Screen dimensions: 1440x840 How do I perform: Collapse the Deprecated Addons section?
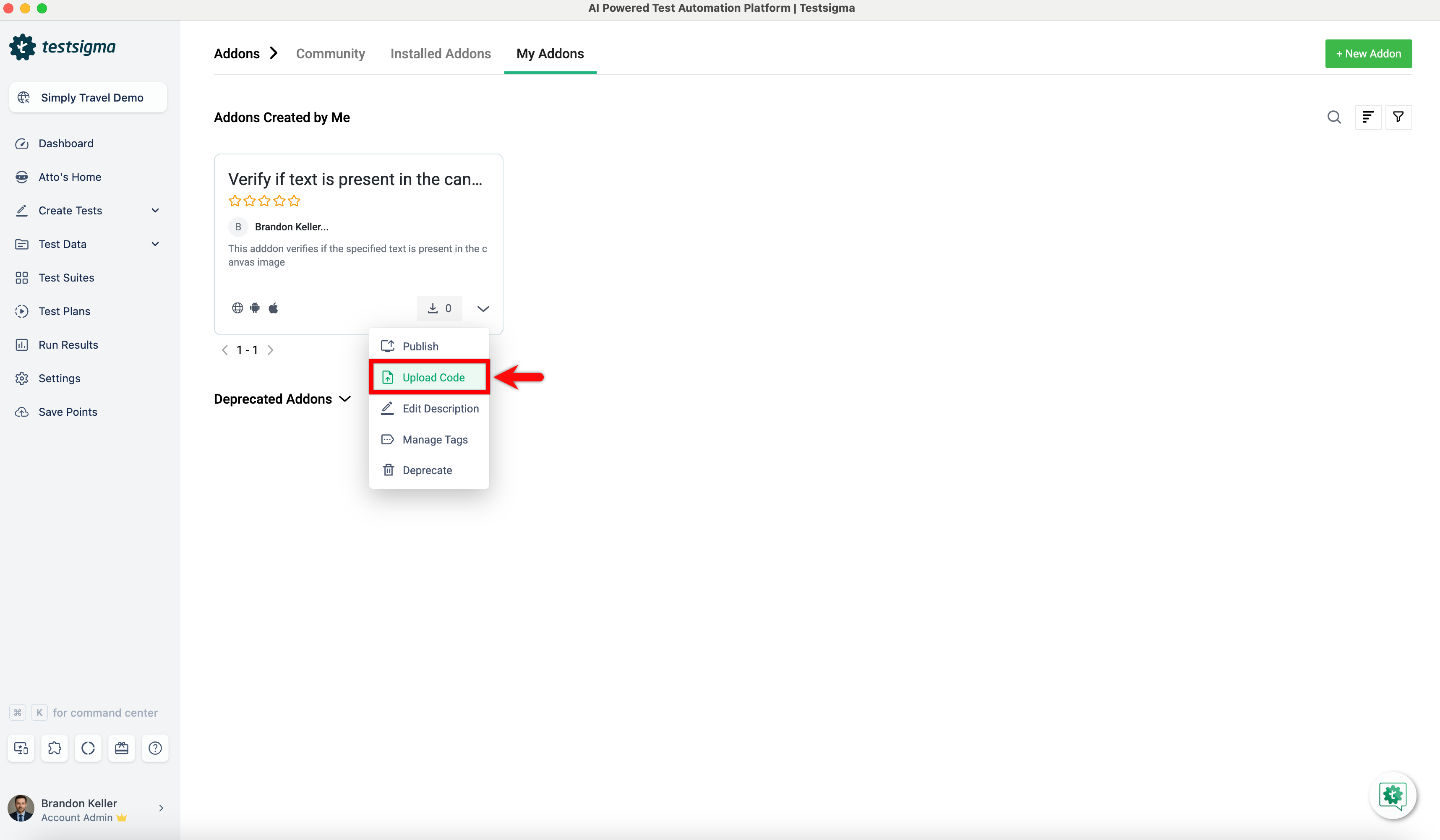(x=344, y=399)
